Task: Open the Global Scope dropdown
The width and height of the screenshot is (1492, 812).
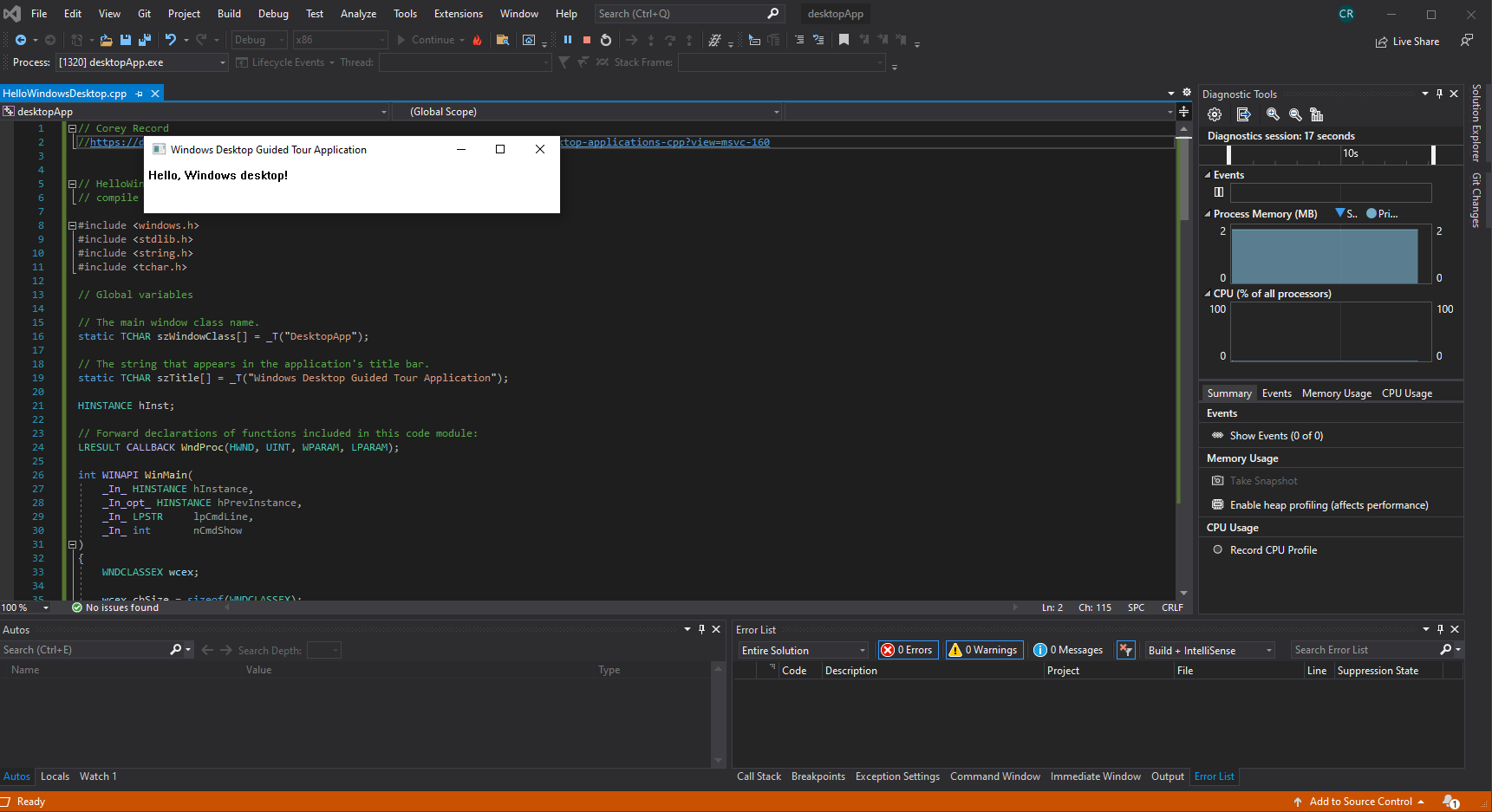Action: (x=587, y=112)
